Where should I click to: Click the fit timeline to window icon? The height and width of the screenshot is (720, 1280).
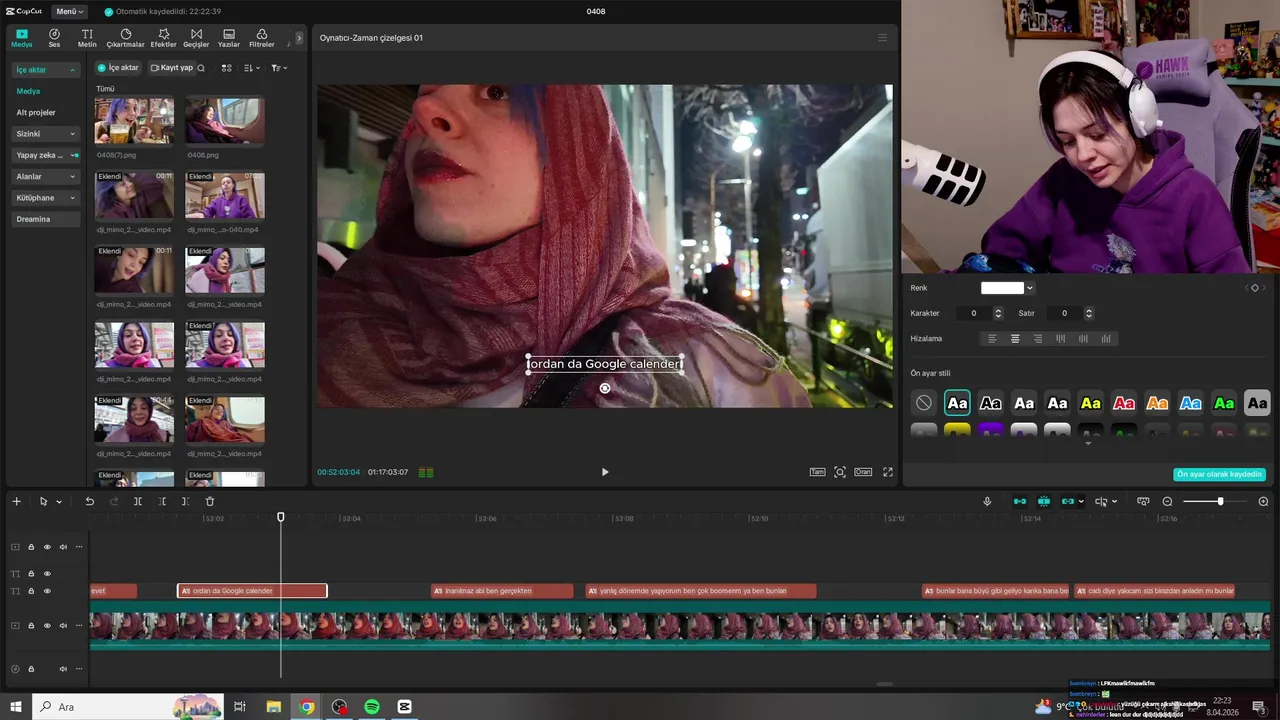[1143, 501]
